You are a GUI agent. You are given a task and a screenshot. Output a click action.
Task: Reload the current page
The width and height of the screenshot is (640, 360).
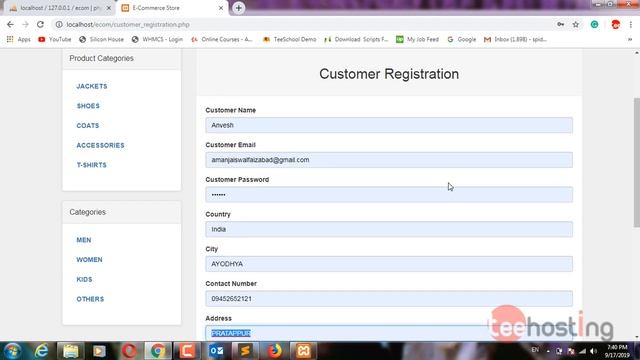tap(40, 24)
